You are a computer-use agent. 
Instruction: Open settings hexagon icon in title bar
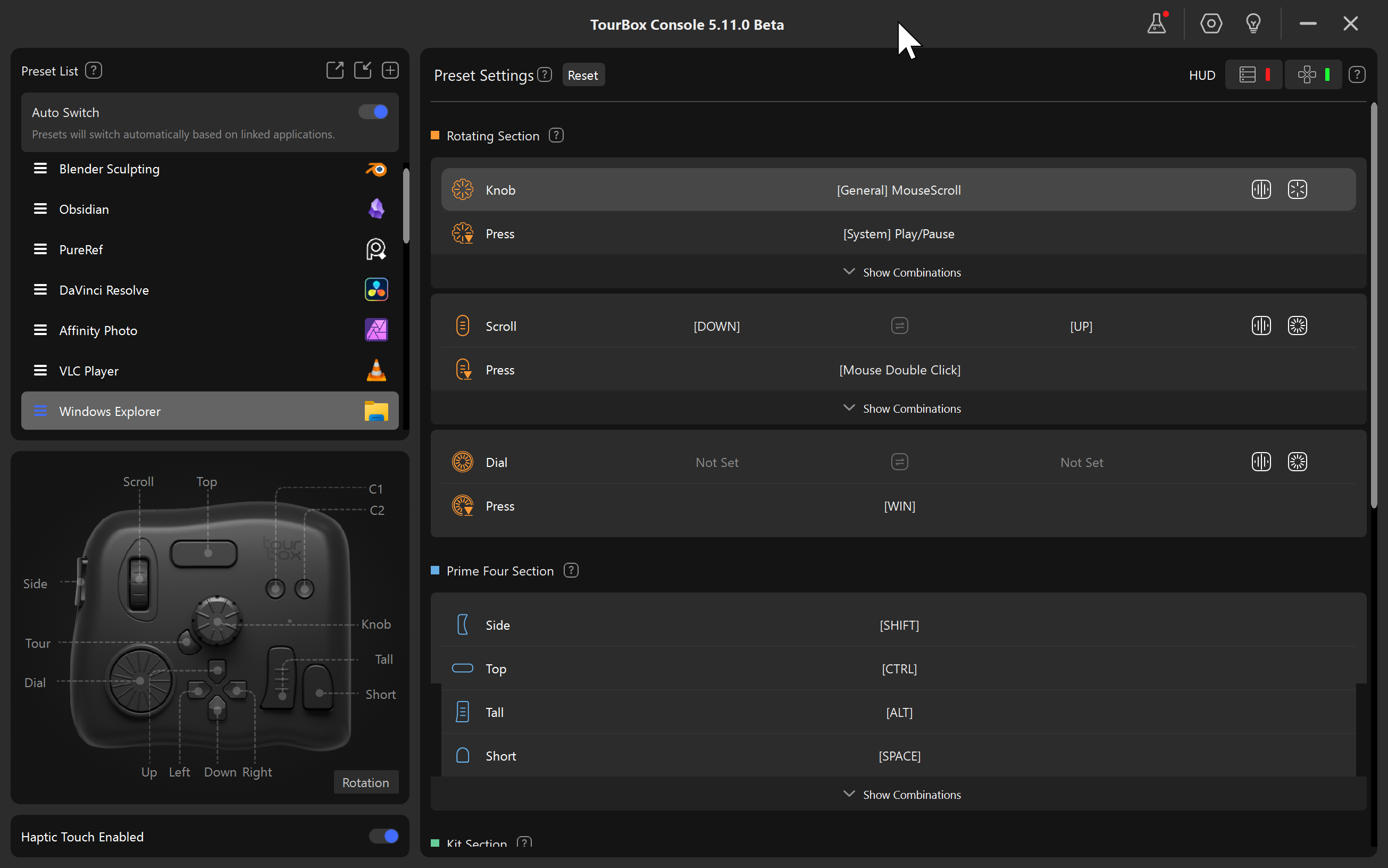tap(1210, 23)
